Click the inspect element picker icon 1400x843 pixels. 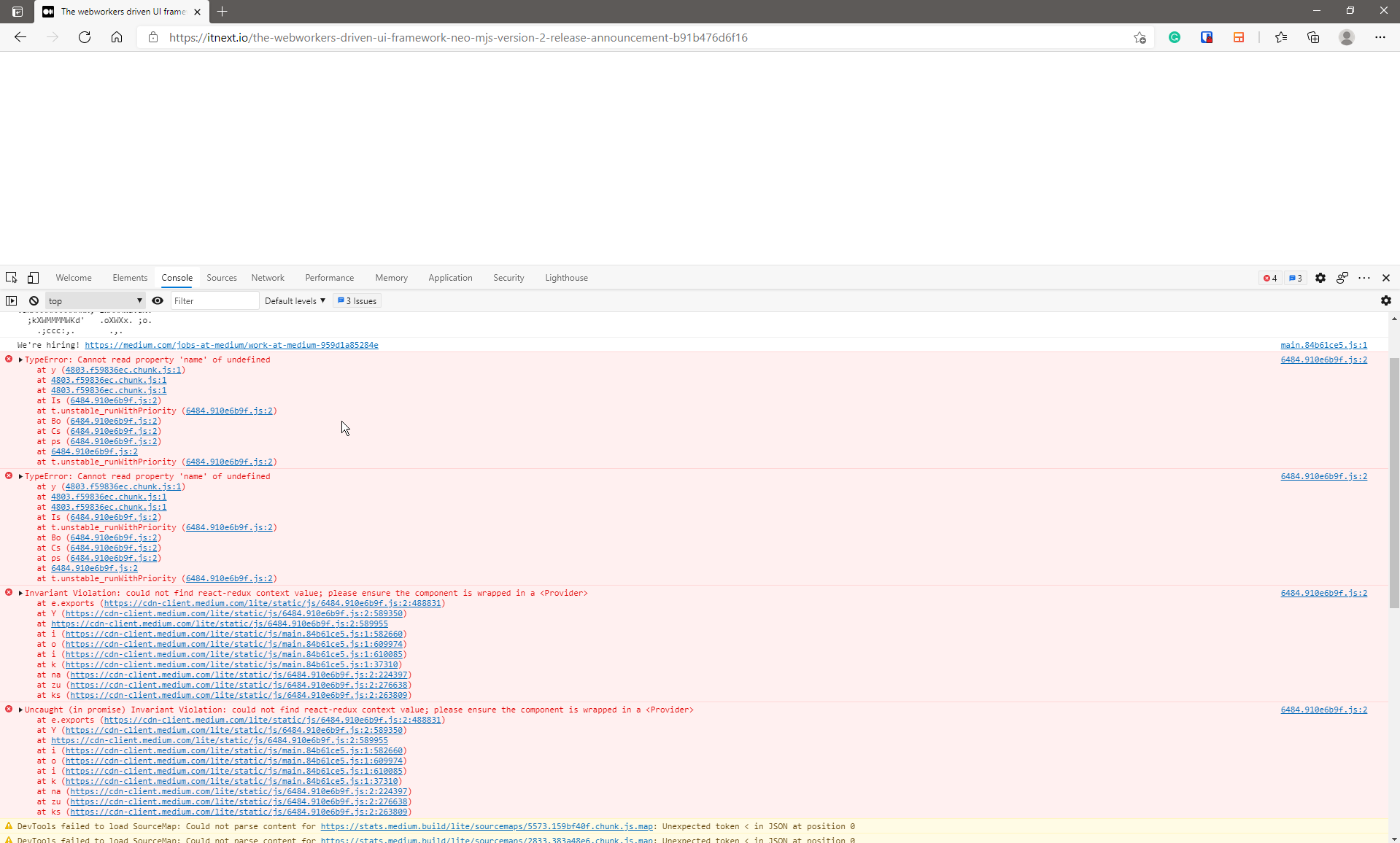point(12,278)
